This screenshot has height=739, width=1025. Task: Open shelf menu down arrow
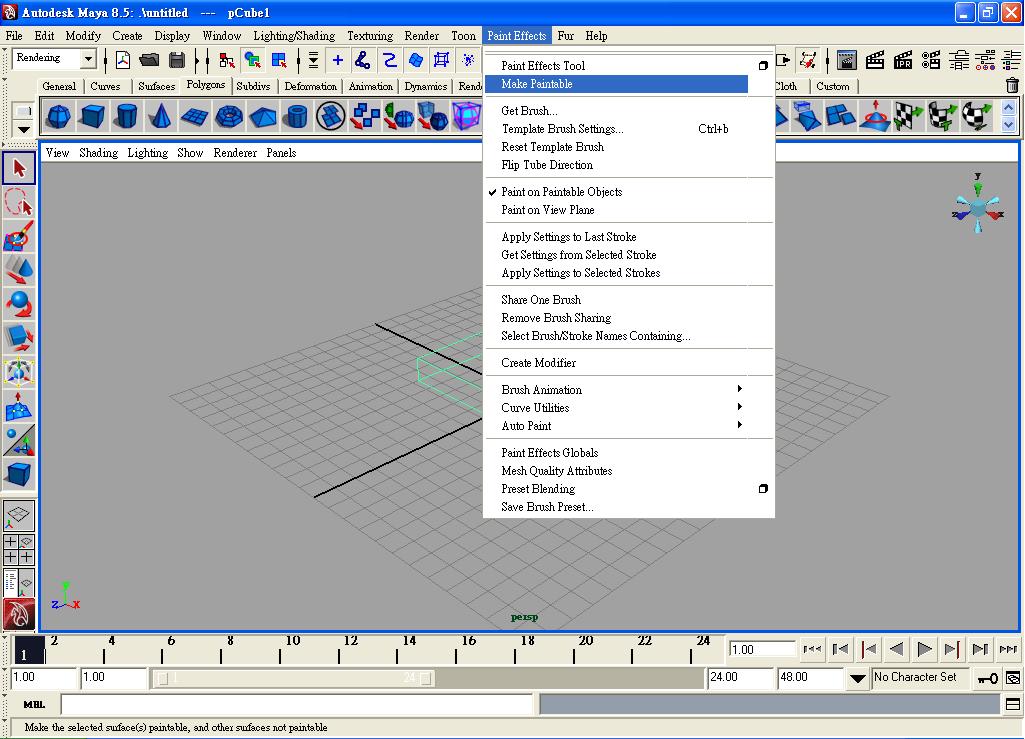24,129
